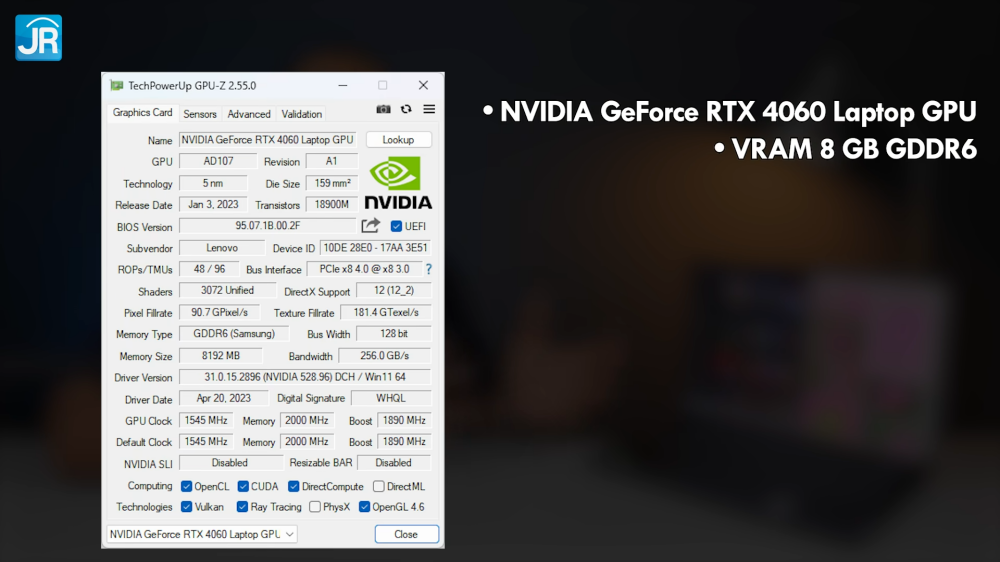
Task: Click the 'VRAM 8 GB GDDR6' overlay text
Action: 854,149
